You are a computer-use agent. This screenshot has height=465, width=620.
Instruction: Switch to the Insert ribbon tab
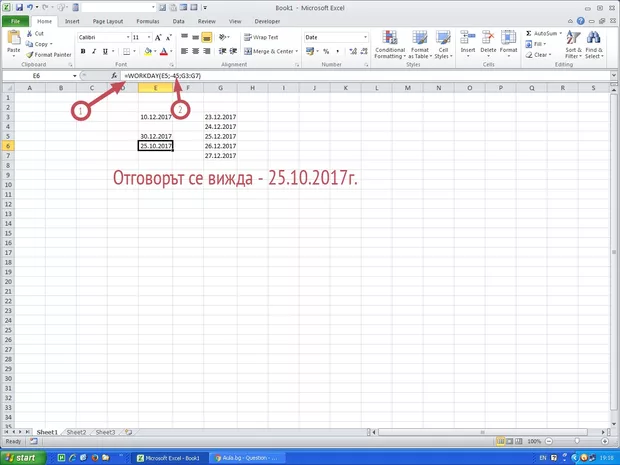(72, 21)
